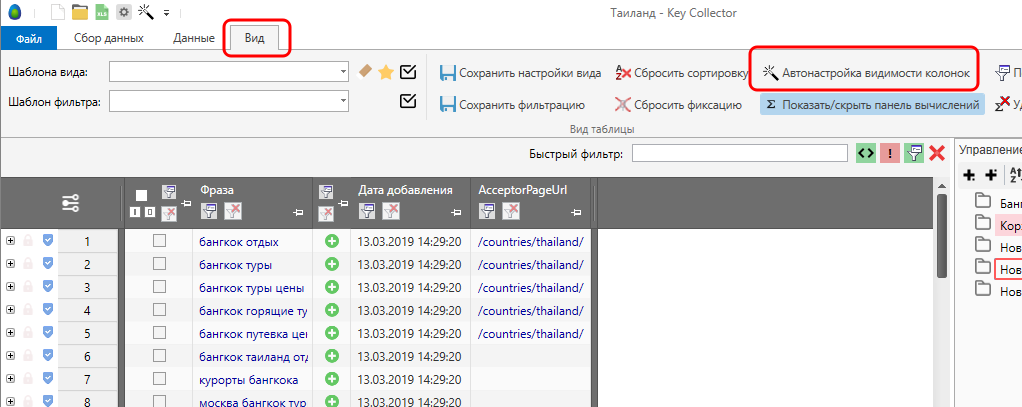Click green funnel icon next to Быстрый фильтр
This screenshot has width=1022, height=407.
914,153
